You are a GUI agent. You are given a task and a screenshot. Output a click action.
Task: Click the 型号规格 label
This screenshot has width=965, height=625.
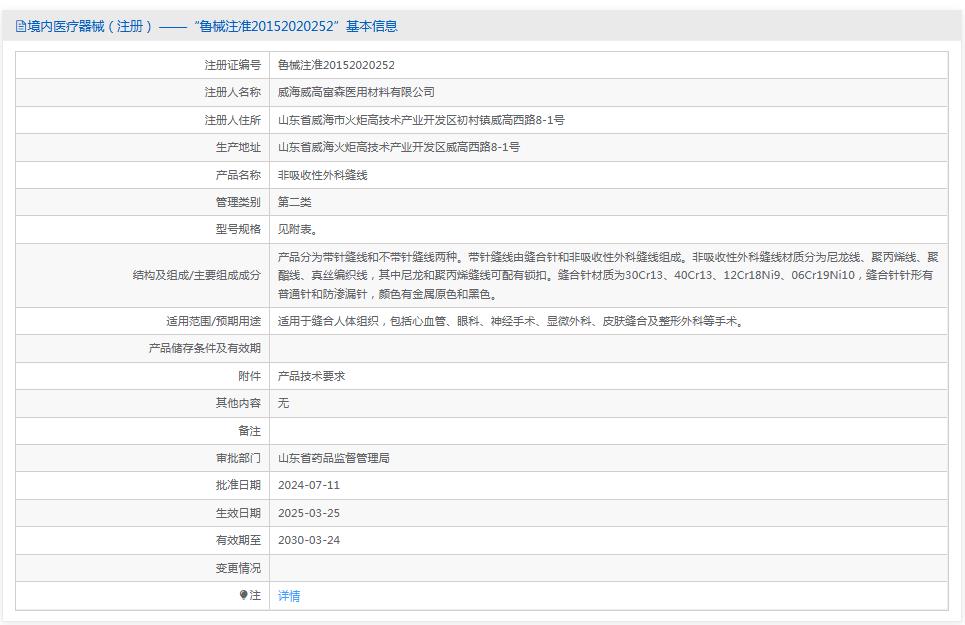pyautogui.click(x=238, y=229)
